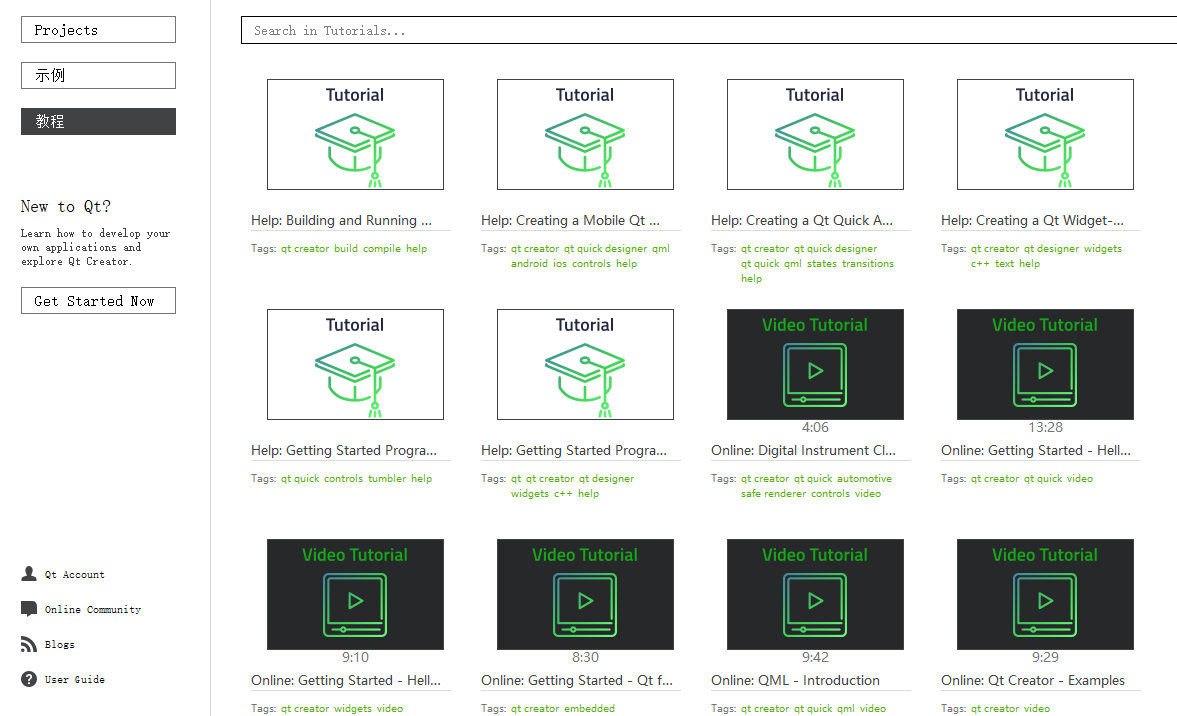
Task: Click the 'ios' tag under Creating a Mobile Qt
Action: 560,263
